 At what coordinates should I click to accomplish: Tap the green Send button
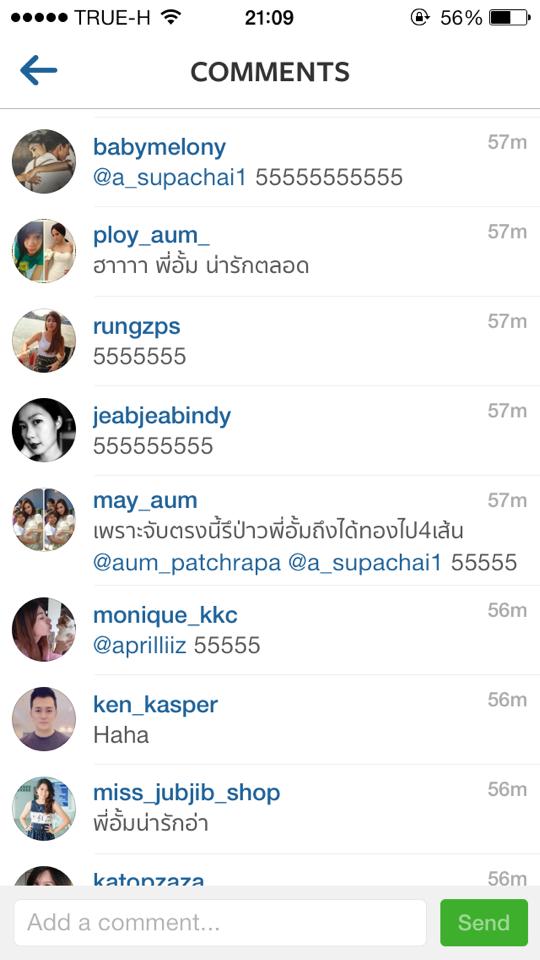(484, 922)
